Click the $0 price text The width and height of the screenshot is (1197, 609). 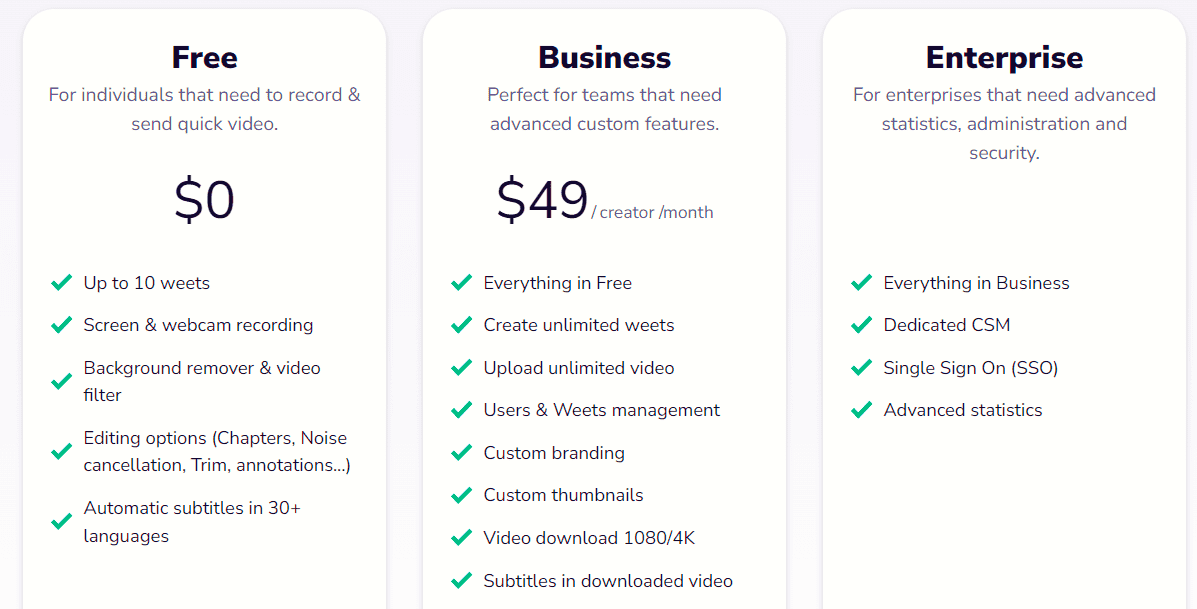(205, 200)
